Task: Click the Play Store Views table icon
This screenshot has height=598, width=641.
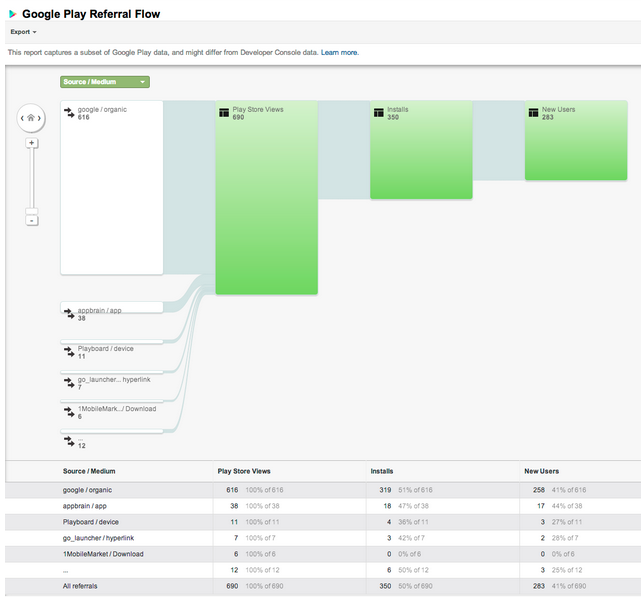Action: tap(224, 112)
